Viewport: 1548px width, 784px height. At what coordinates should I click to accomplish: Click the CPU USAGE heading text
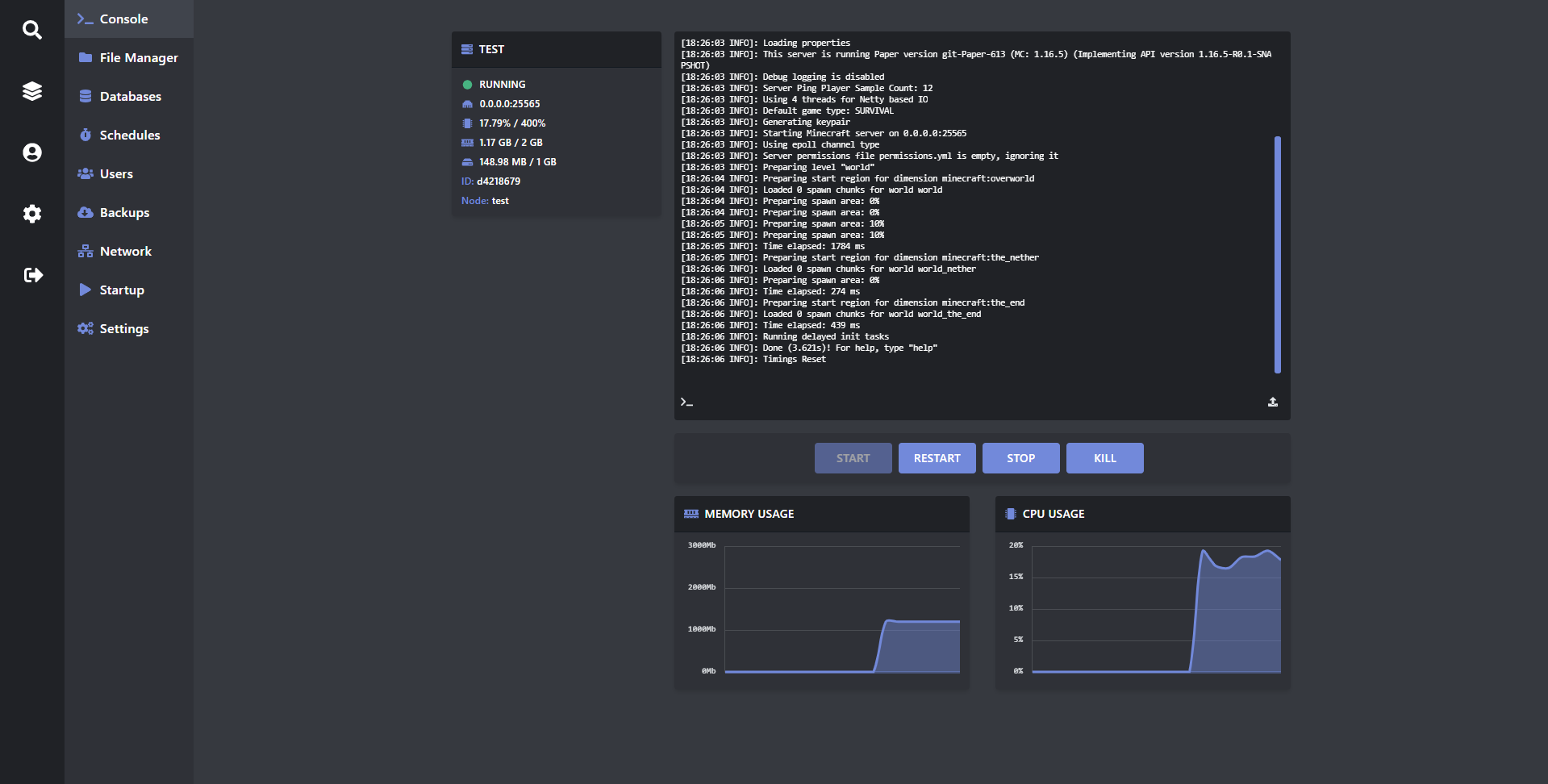(x=1054, y=514)
